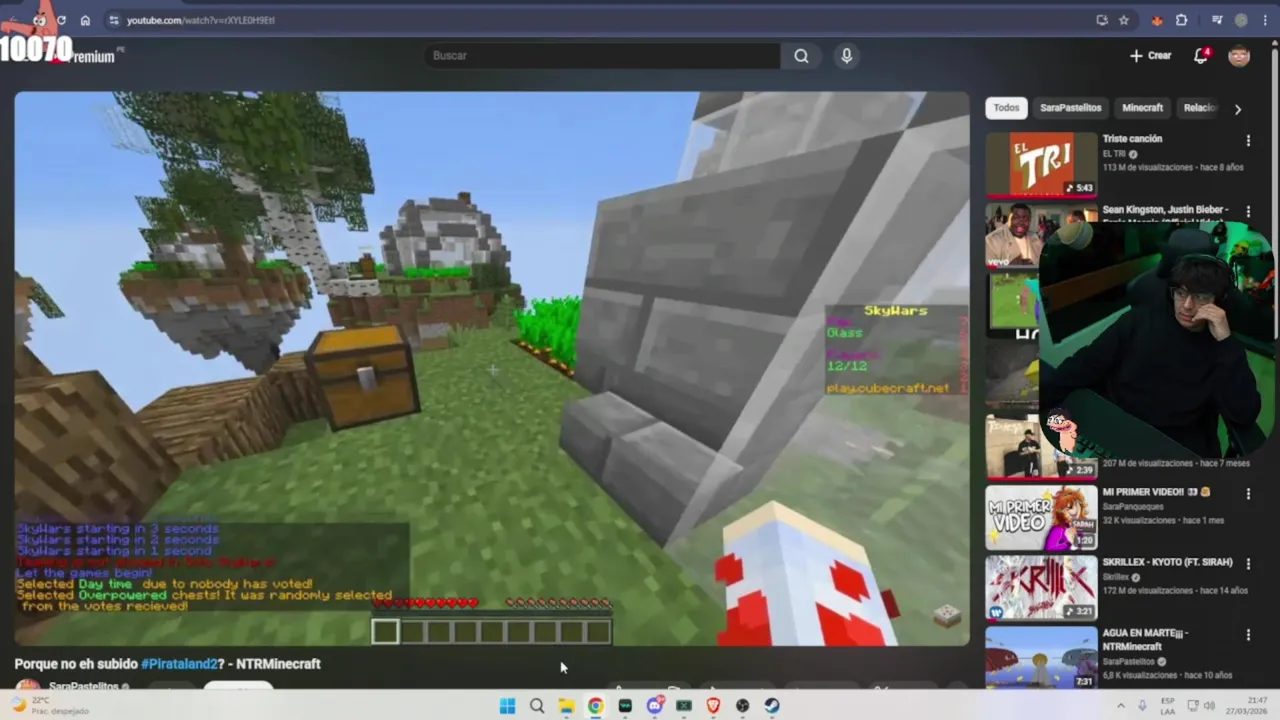Open the browser extensions puzzle icon

[x=1181, y=20]
